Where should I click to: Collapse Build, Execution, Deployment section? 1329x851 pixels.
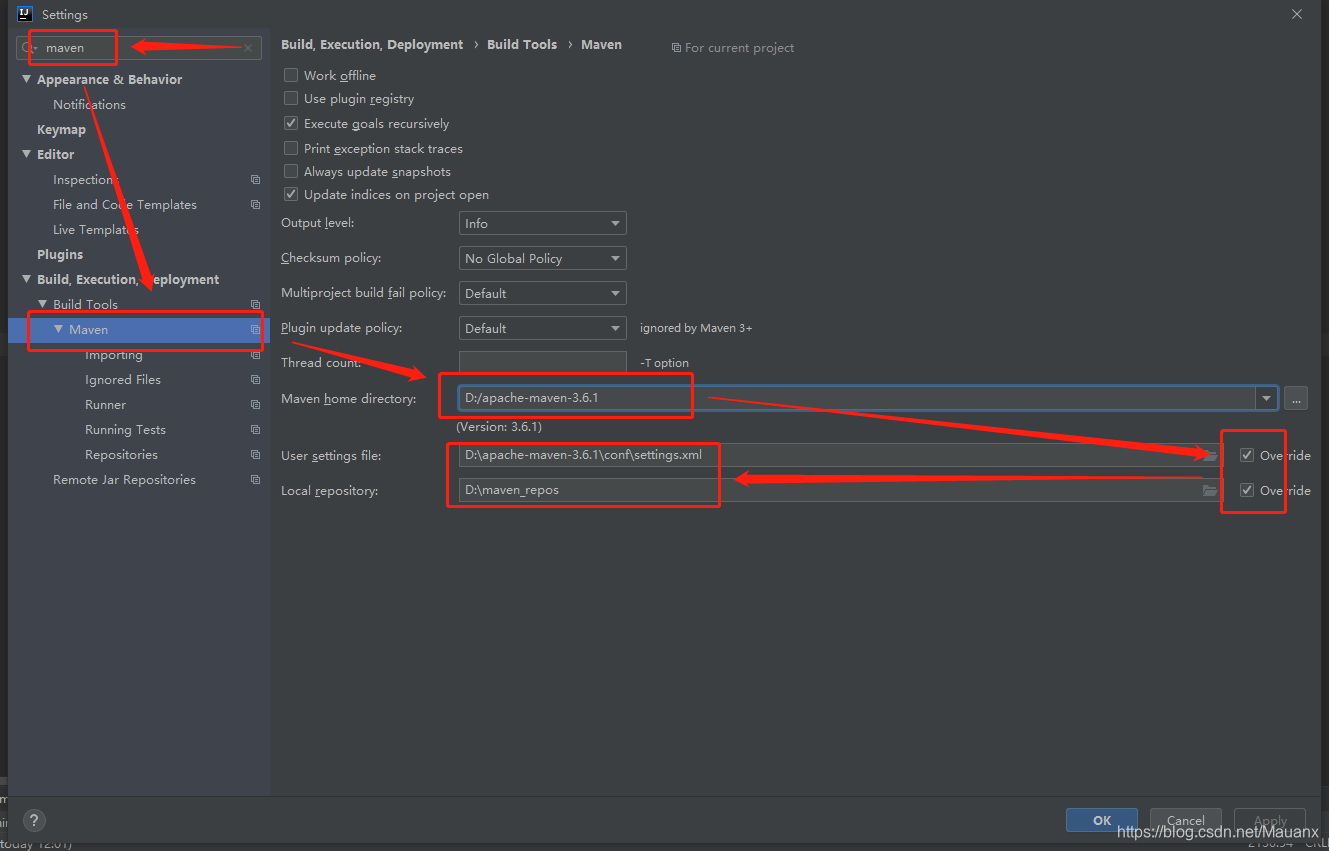(x=27, y=279)
